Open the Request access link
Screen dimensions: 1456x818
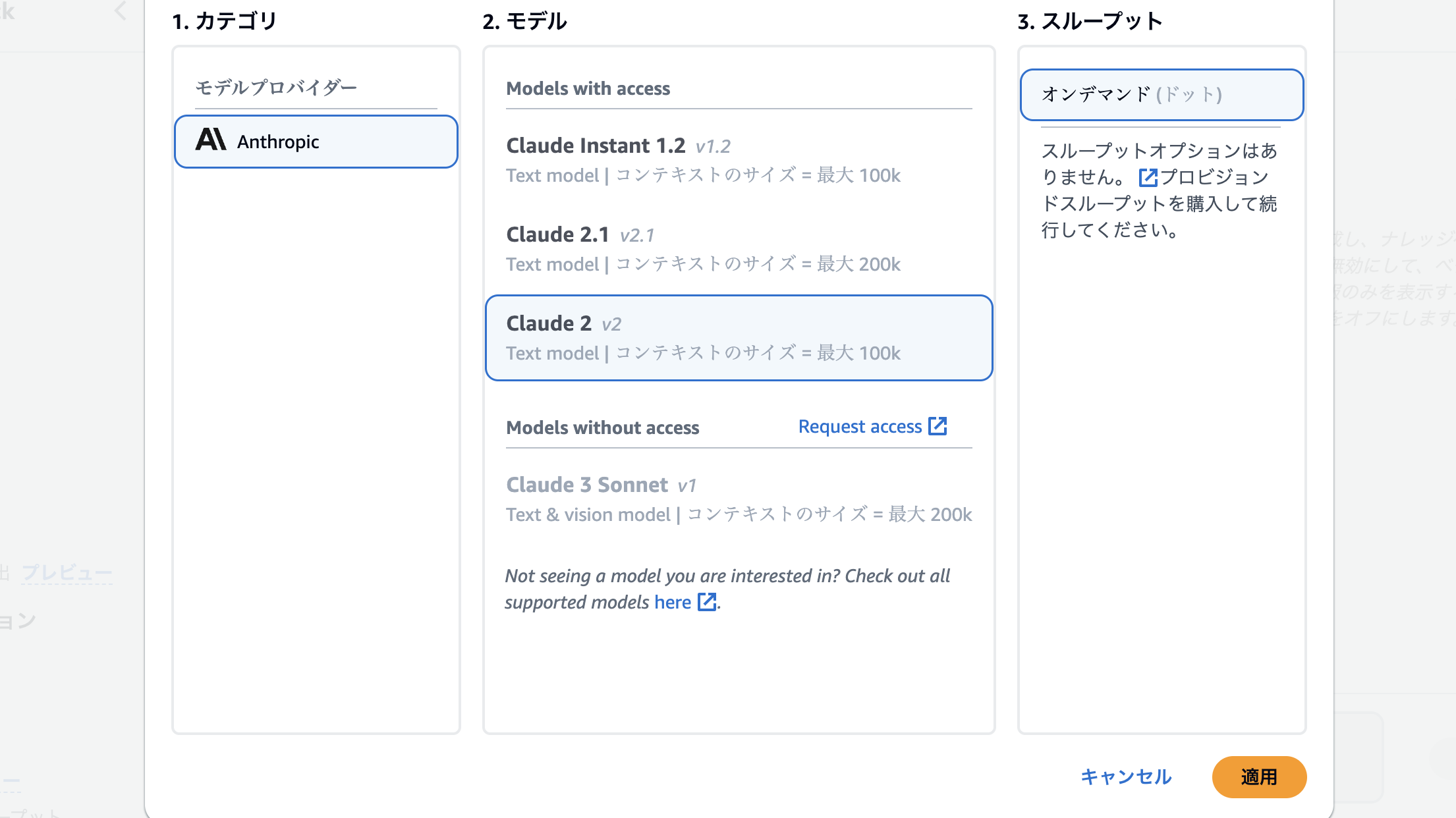pyautogui.click(x=860, y=427)
